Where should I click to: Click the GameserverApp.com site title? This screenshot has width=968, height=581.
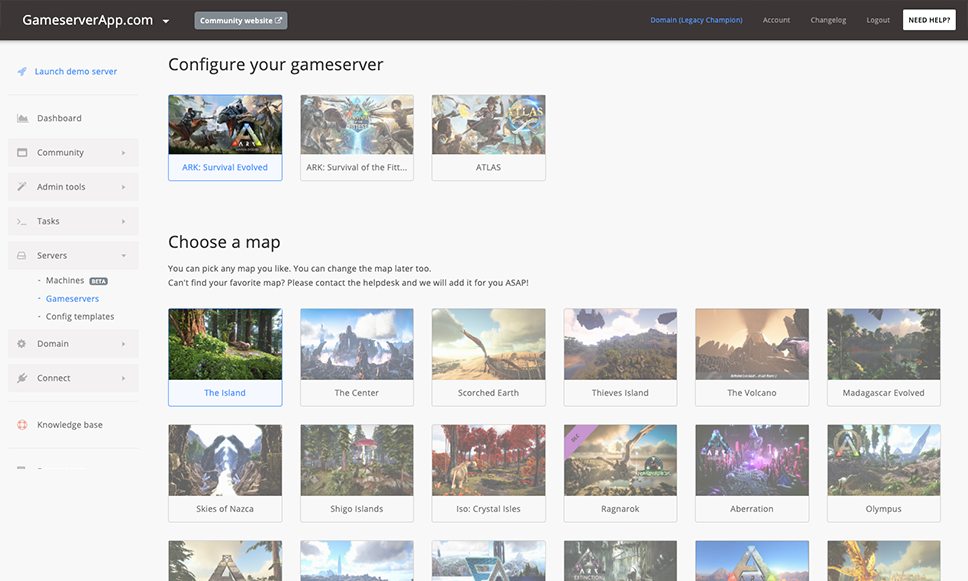coord(88,20)
